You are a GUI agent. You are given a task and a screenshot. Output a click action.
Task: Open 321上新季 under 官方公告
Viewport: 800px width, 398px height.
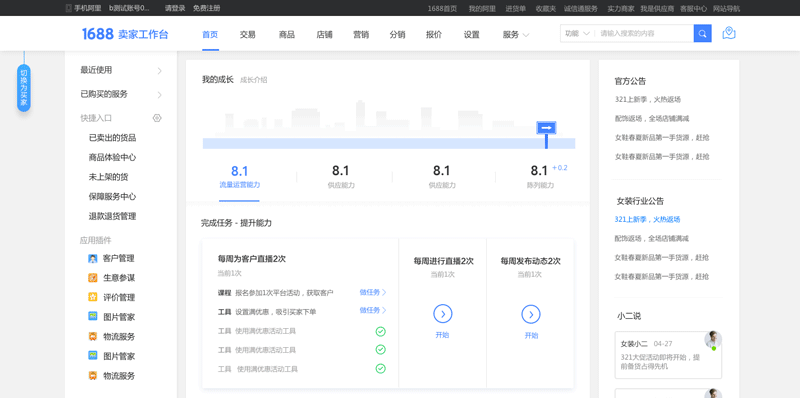point(647,100)
